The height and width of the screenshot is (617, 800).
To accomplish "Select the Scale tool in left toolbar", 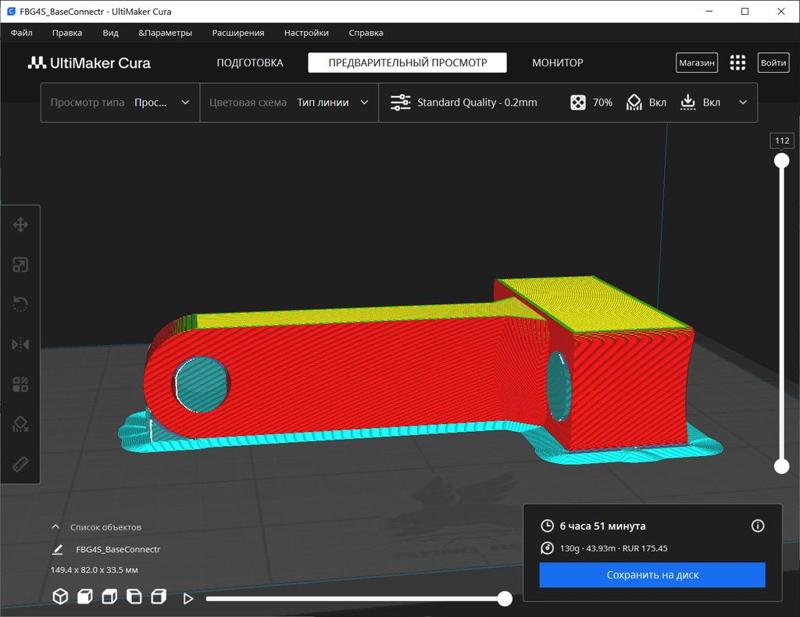I will click(20, 264).
